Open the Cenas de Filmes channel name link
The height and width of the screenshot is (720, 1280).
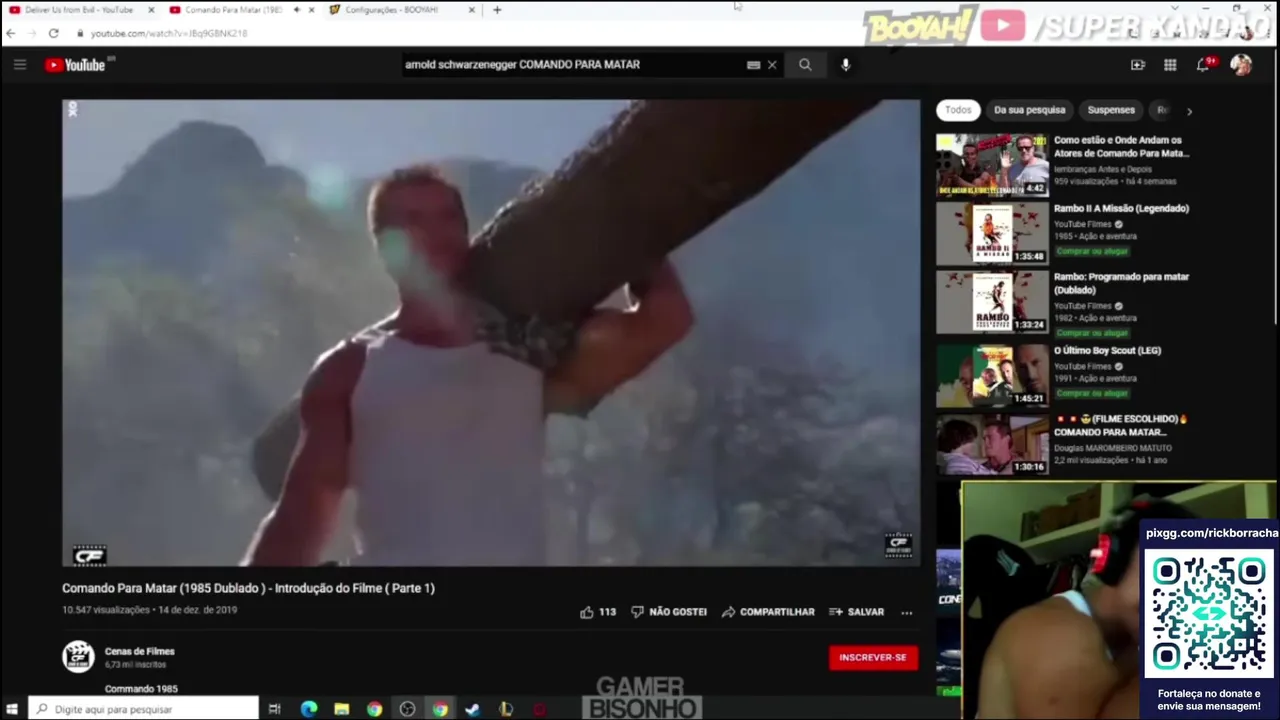[x=139, y=651]
